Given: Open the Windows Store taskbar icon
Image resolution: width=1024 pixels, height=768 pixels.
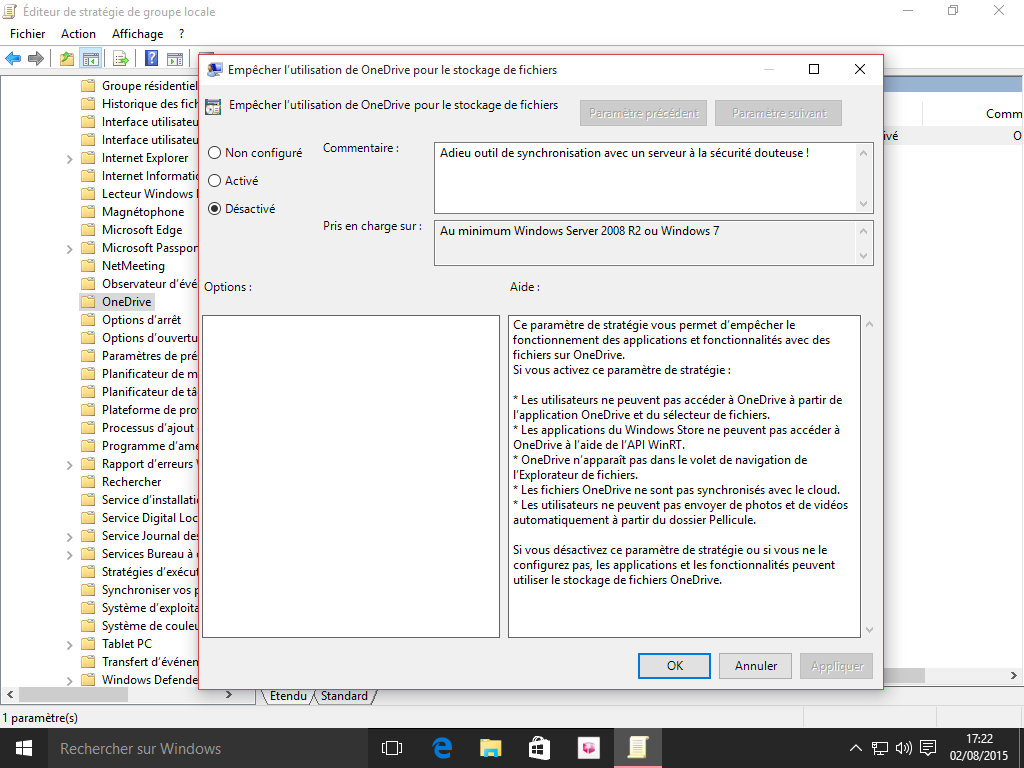Looking at the screenshot, I should (x=539, y=748).
